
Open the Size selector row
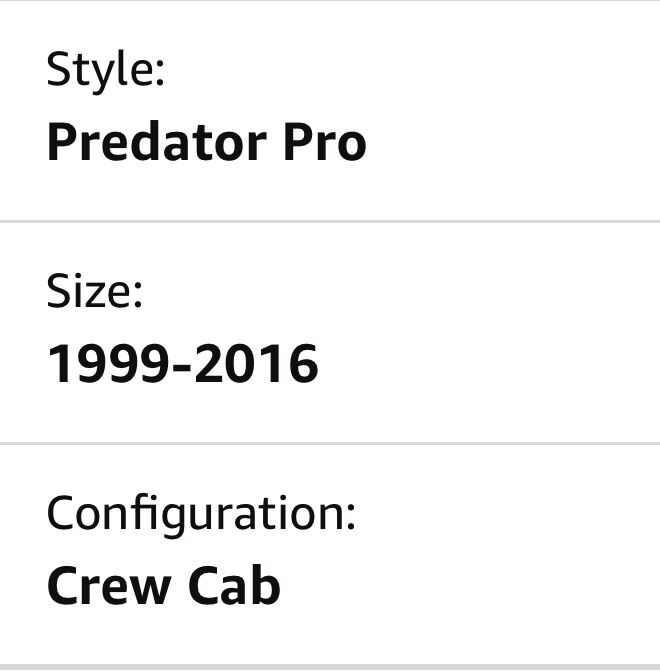(330, 332)
